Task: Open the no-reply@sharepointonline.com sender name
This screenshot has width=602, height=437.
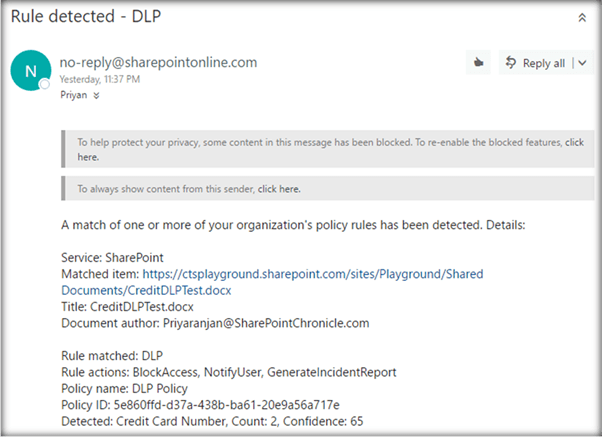Action: [x=159, y=62]
